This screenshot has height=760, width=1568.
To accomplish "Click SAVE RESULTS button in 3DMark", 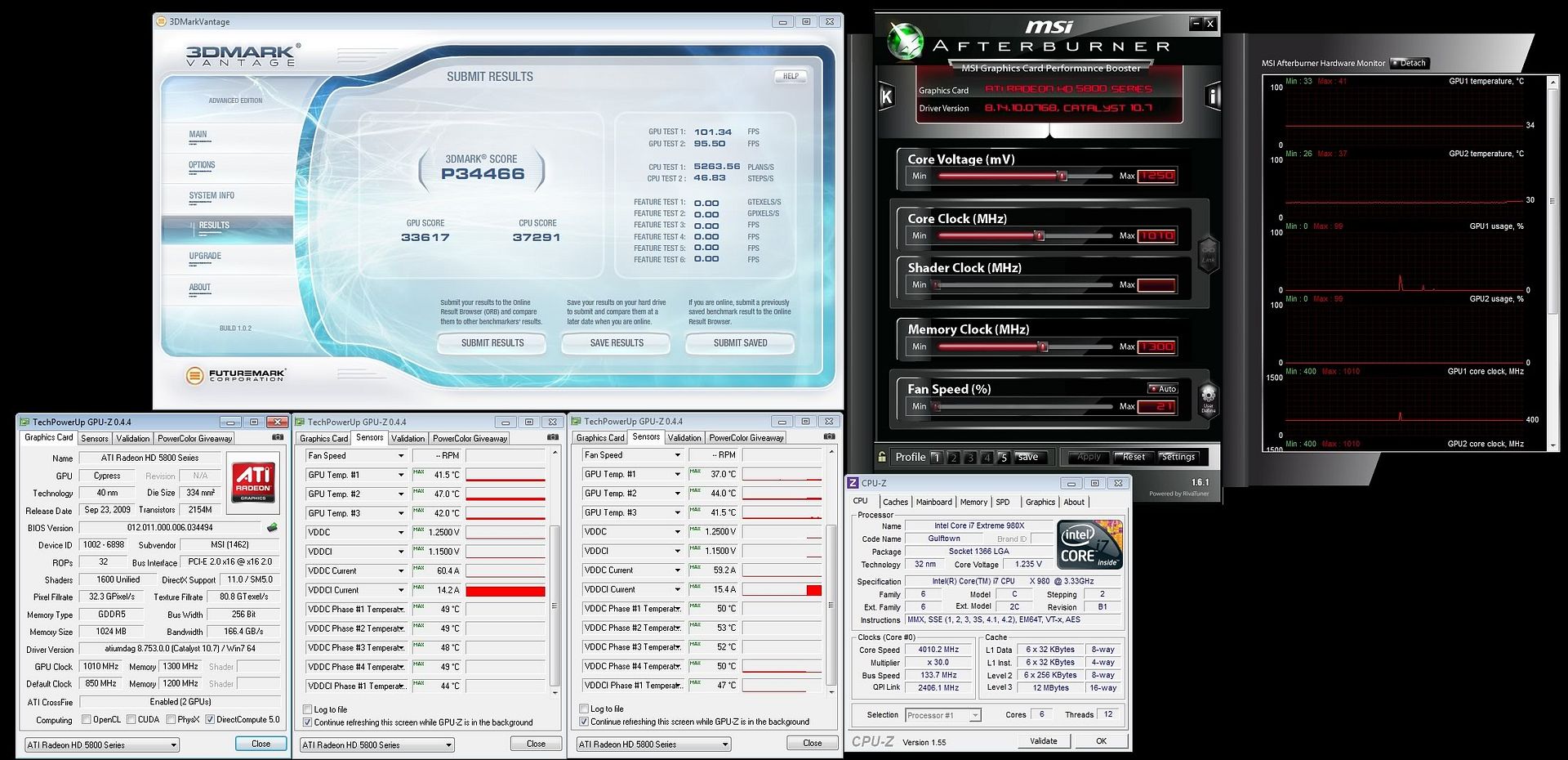I will [617, 343].
